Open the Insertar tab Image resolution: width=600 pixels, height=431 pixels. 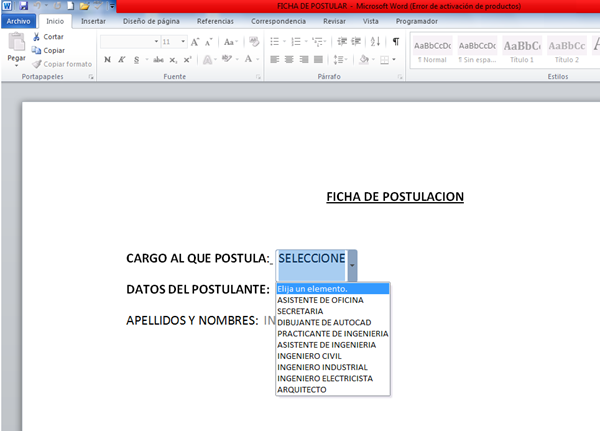[93, 20]
